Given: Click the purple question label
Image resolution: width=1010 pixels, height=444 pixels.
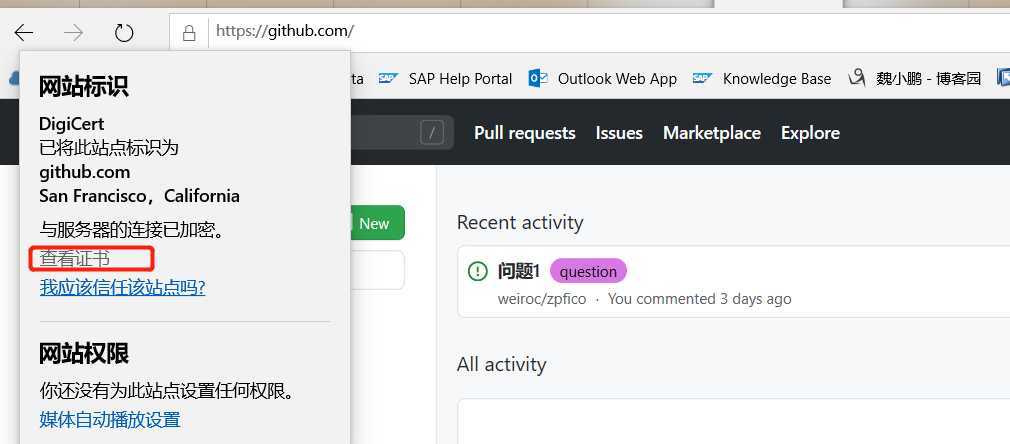Looking at the screenshot, I should pyautogui.click(x=588, y=271).
